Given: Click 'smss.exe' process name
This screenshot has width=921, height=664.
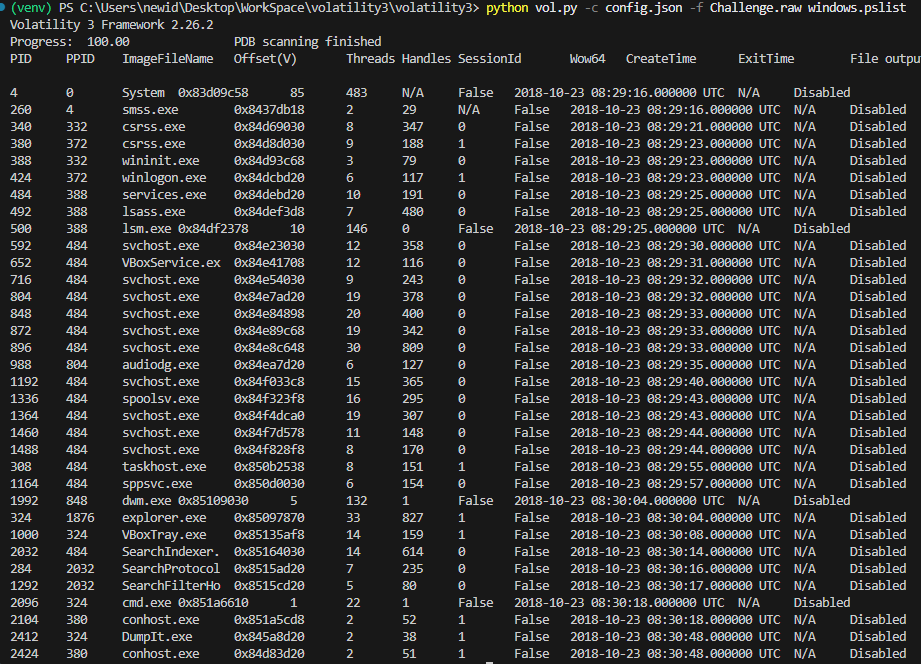Looking at the screenshot, I should point(150,110).
